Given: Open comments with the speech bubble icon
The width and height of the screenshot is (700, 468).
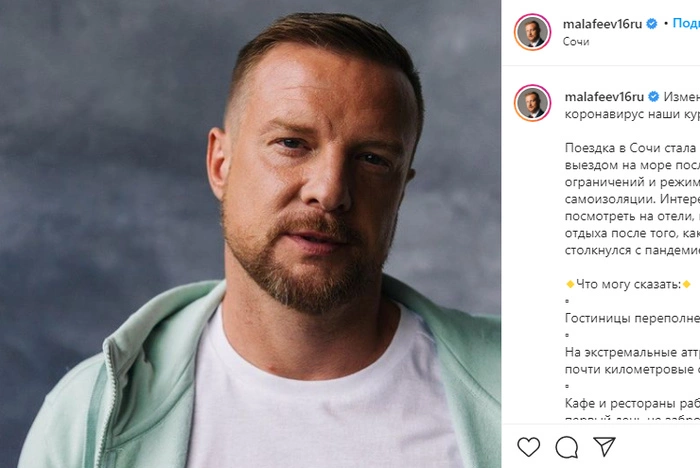Looking at the screenshot, I should (567, 446).
